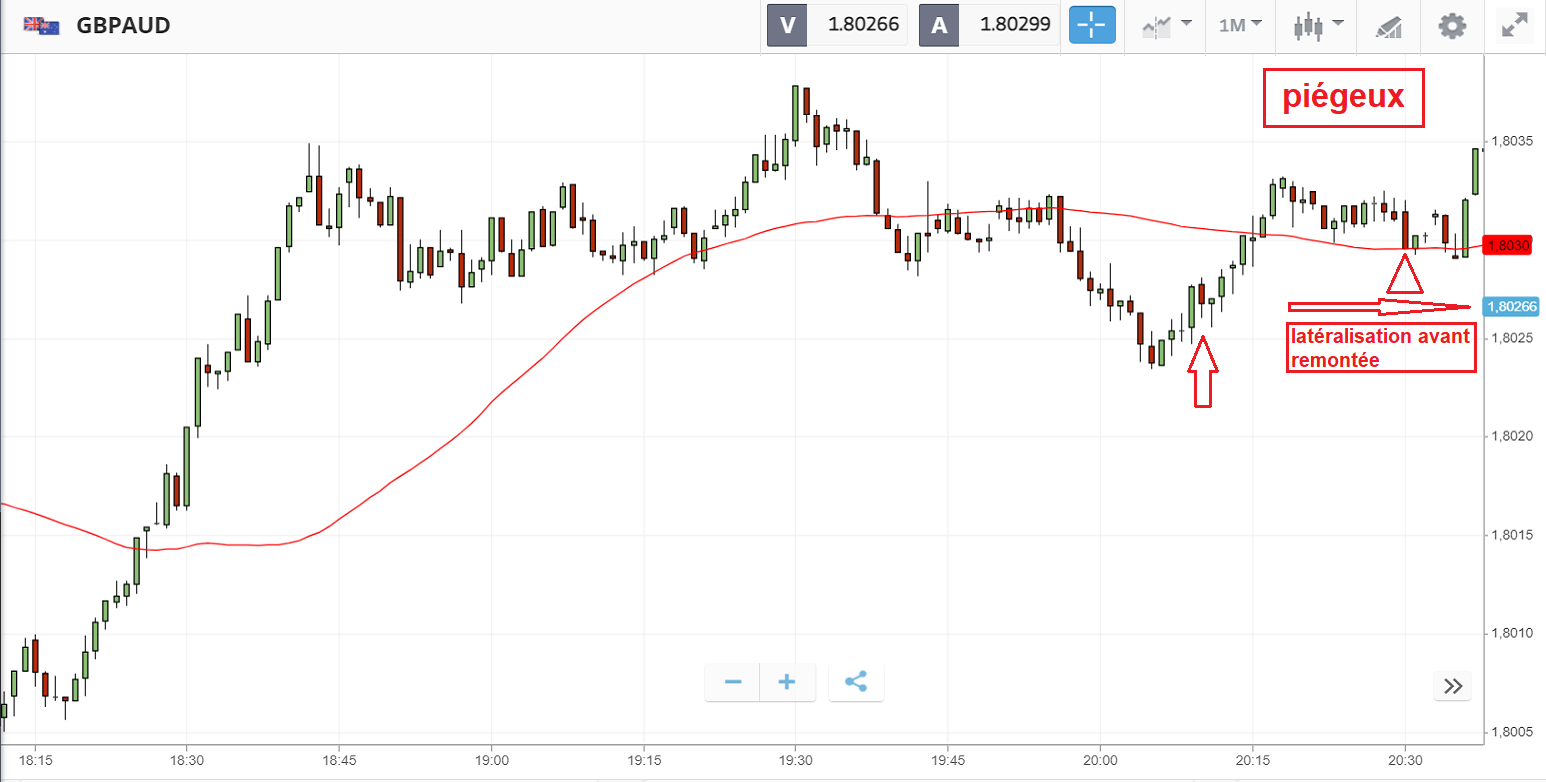The width and height of the screenshot is (1546, 782).
Task: Click the GBPAUD flag icon
Action: pos(41,26)
